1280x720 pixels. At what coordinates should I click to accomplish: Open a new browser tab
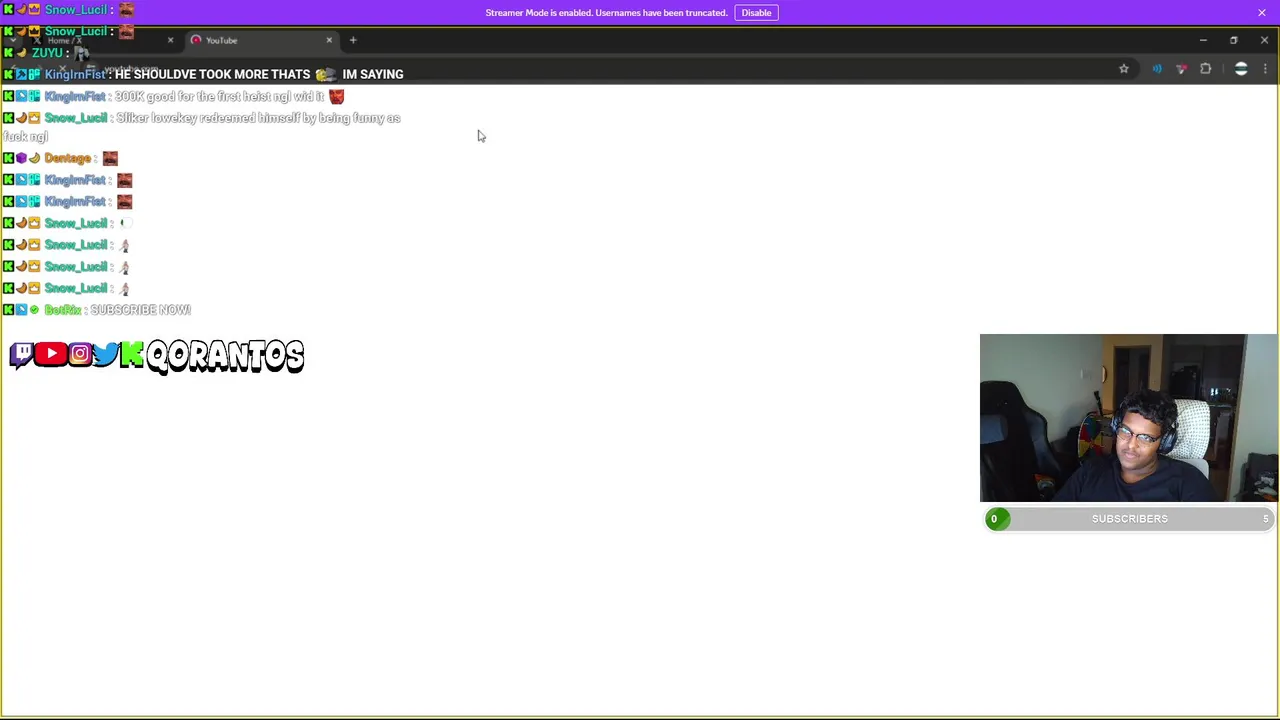coord(353,40)
